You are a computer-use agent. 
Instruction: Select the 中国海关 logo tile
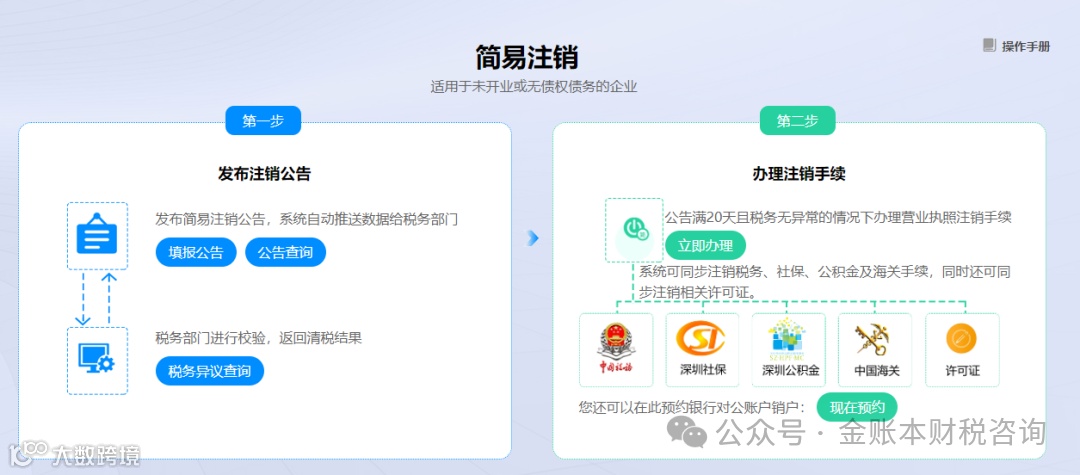(x=875, y=350)
